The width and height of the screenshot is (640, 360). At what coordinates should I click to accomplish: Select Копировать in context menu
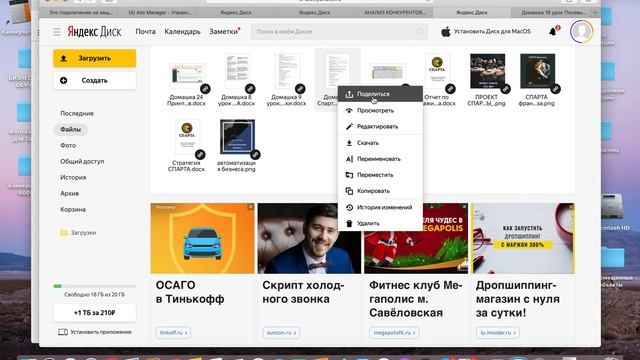(x=380, y=191)
